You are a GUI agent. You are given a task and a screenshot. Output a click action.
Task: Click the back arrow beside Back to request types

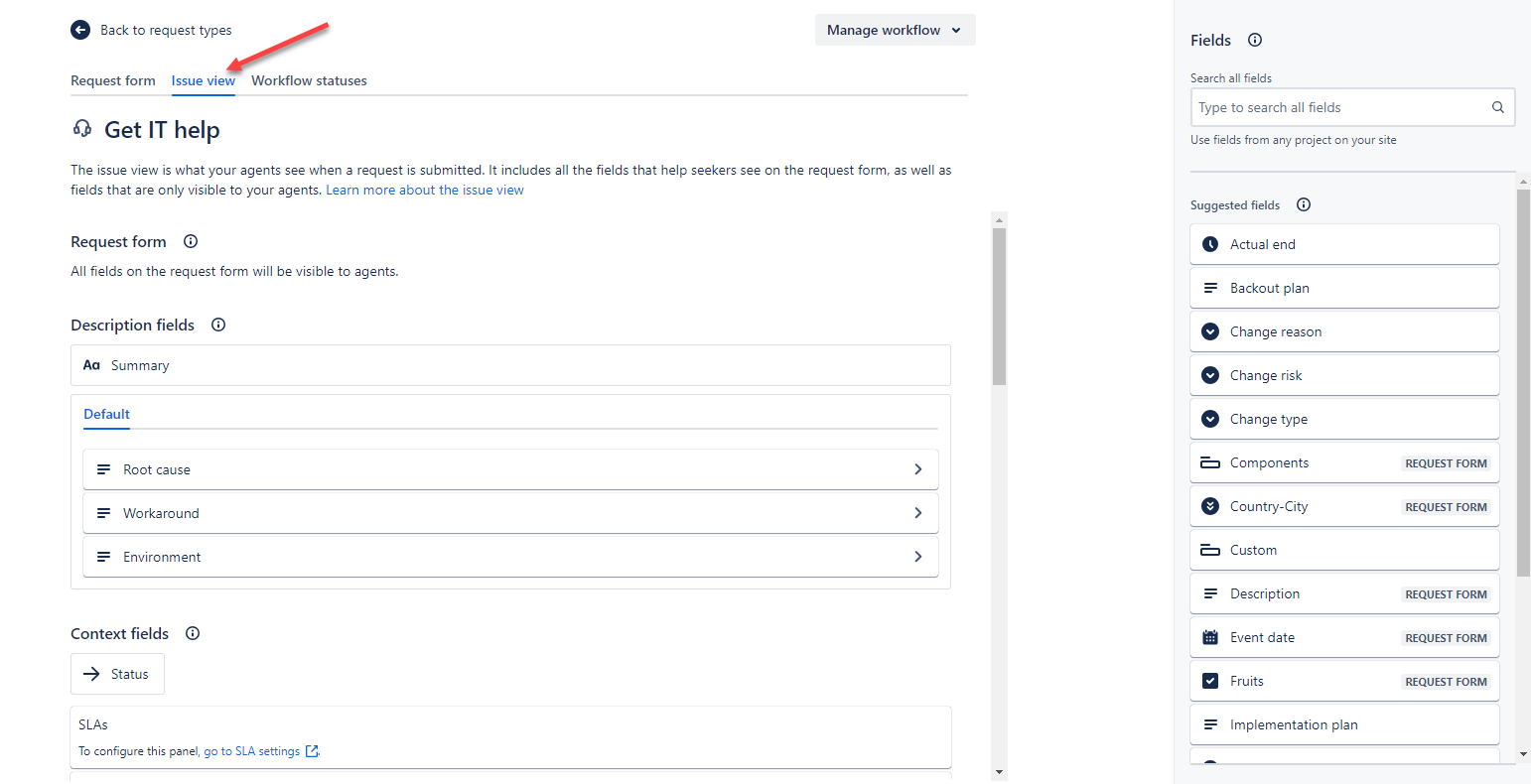pos(80,30)
